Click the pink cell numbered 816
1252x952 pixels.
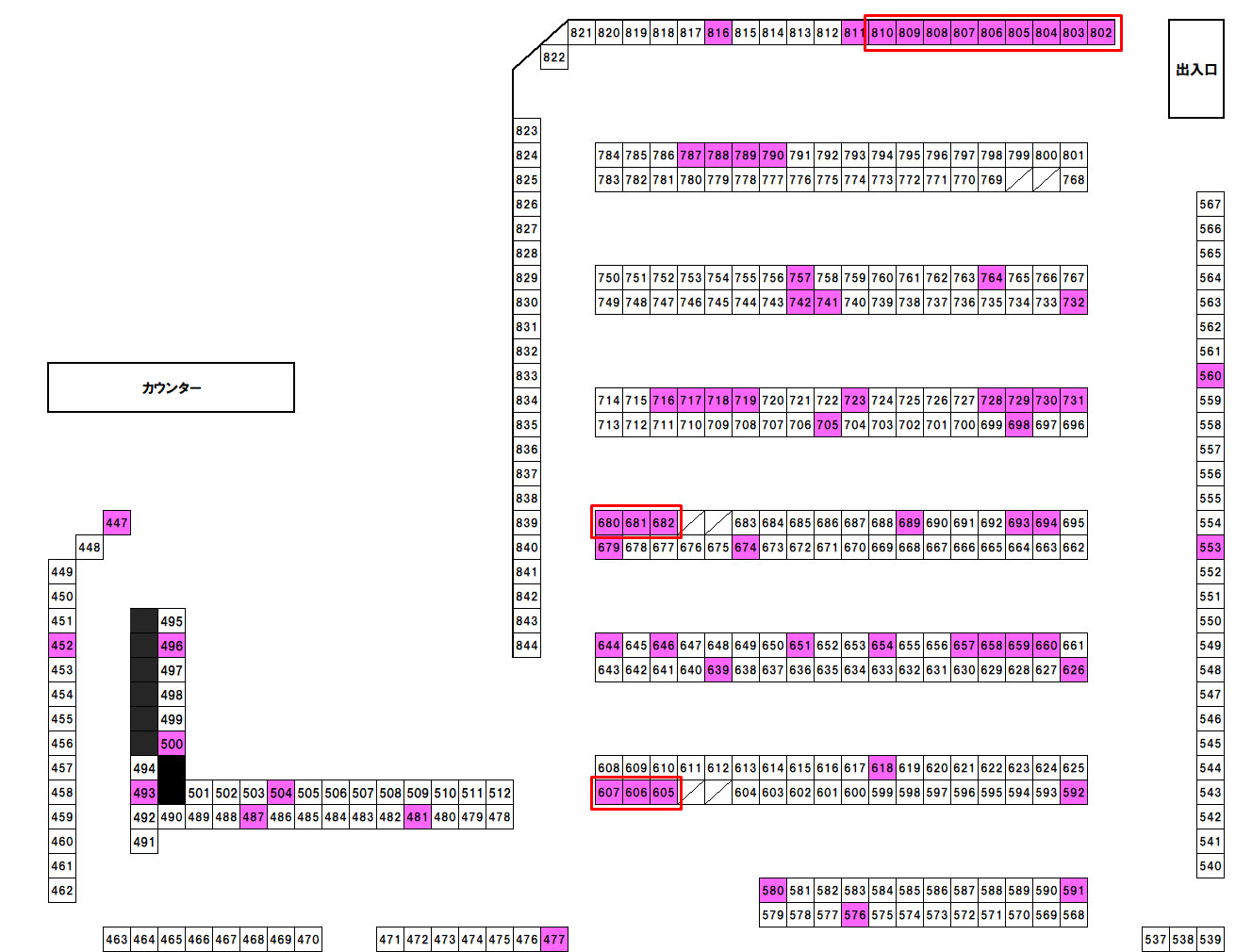pos(717,33)
